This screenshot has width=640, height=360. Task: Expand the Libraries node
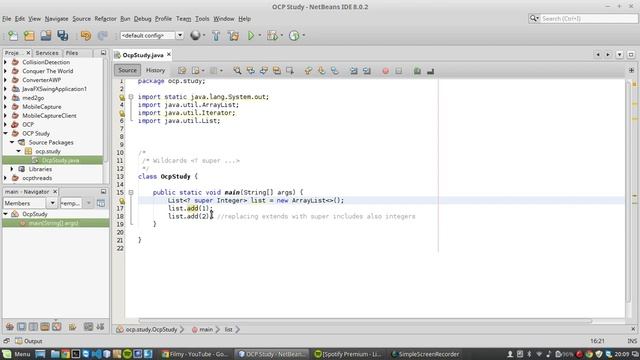(12, 169)
